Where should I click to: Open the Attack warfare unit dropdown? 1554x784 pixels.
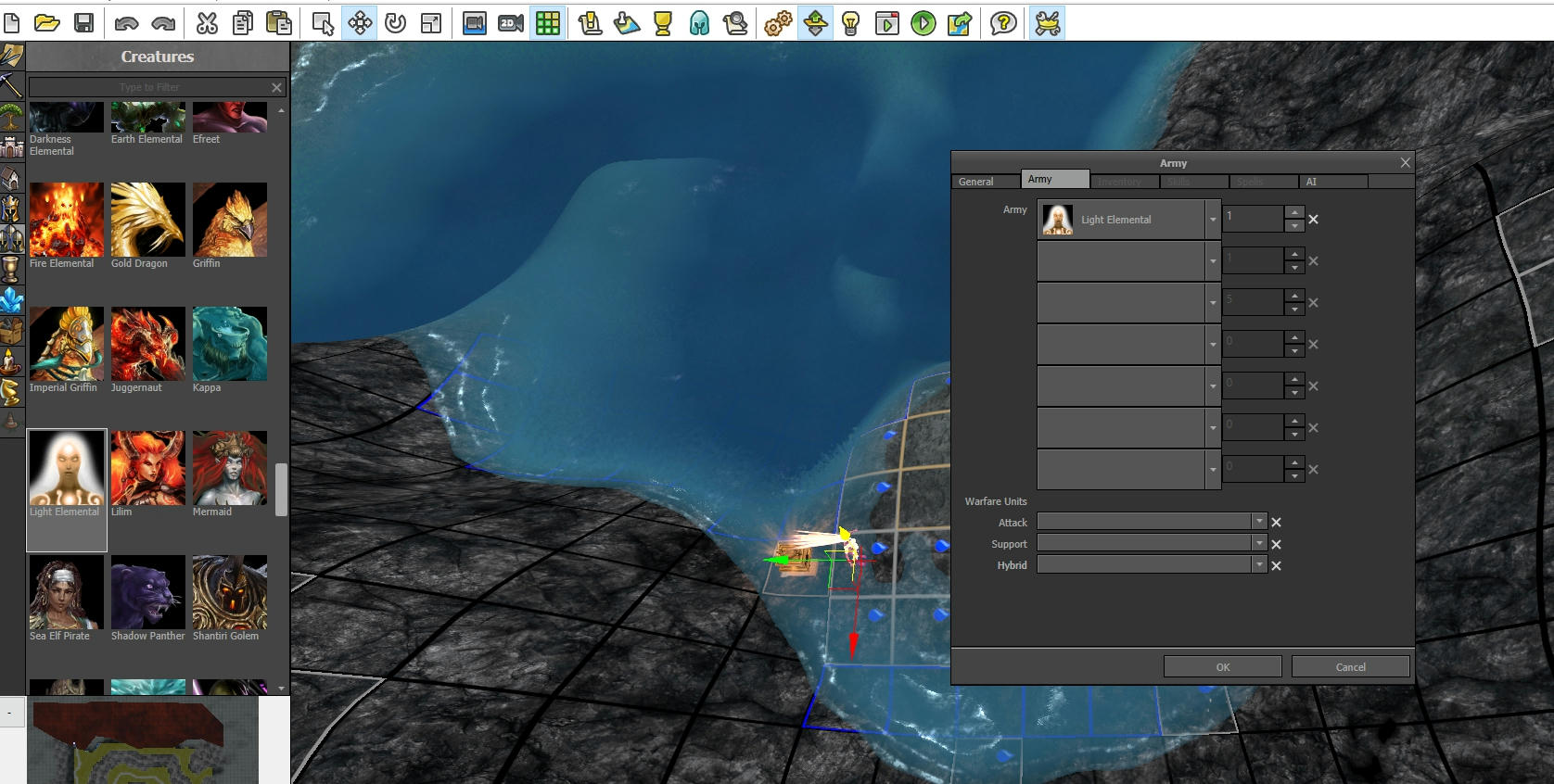coord(1259,522)
